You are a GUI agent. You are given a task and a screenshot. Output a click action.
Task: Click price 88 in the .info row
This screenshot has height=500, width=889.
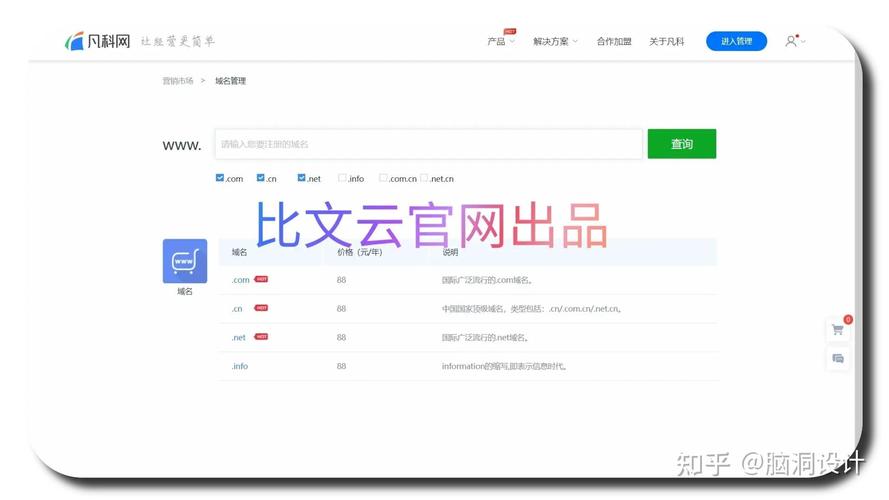pyautogui.click(x=341, y=366)
